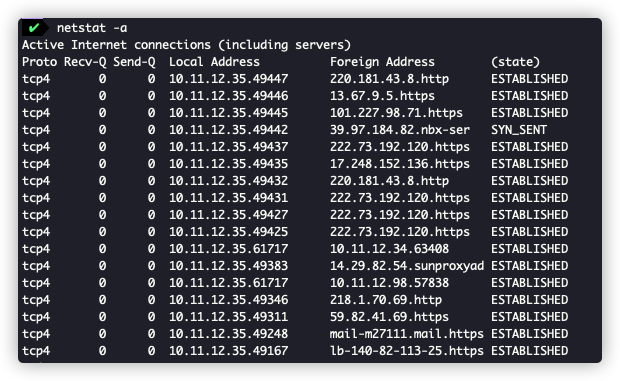Click foreign address 218.1.70.69.http
The width and height of the screenshot is (620, 381).
click(x=386, y=300)
